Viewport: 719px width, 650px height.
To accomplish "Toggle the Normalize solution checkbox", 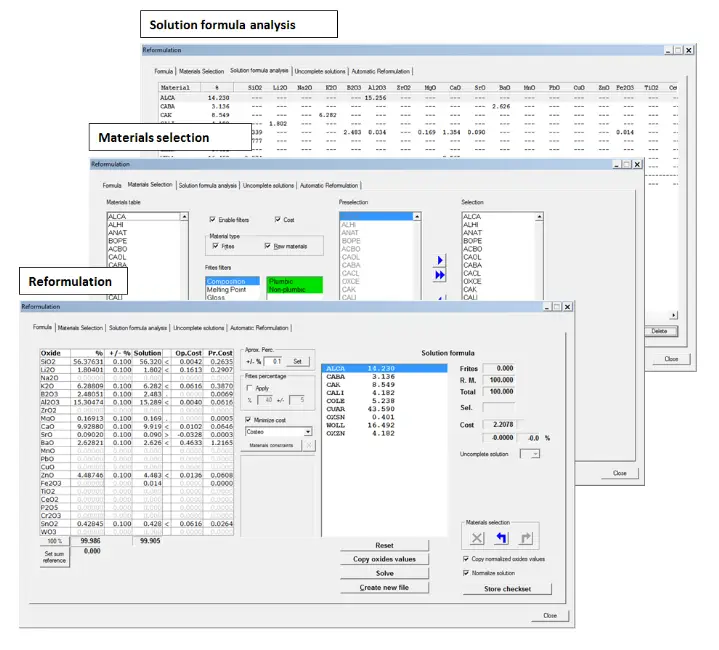I will click(x=465, y=573).
